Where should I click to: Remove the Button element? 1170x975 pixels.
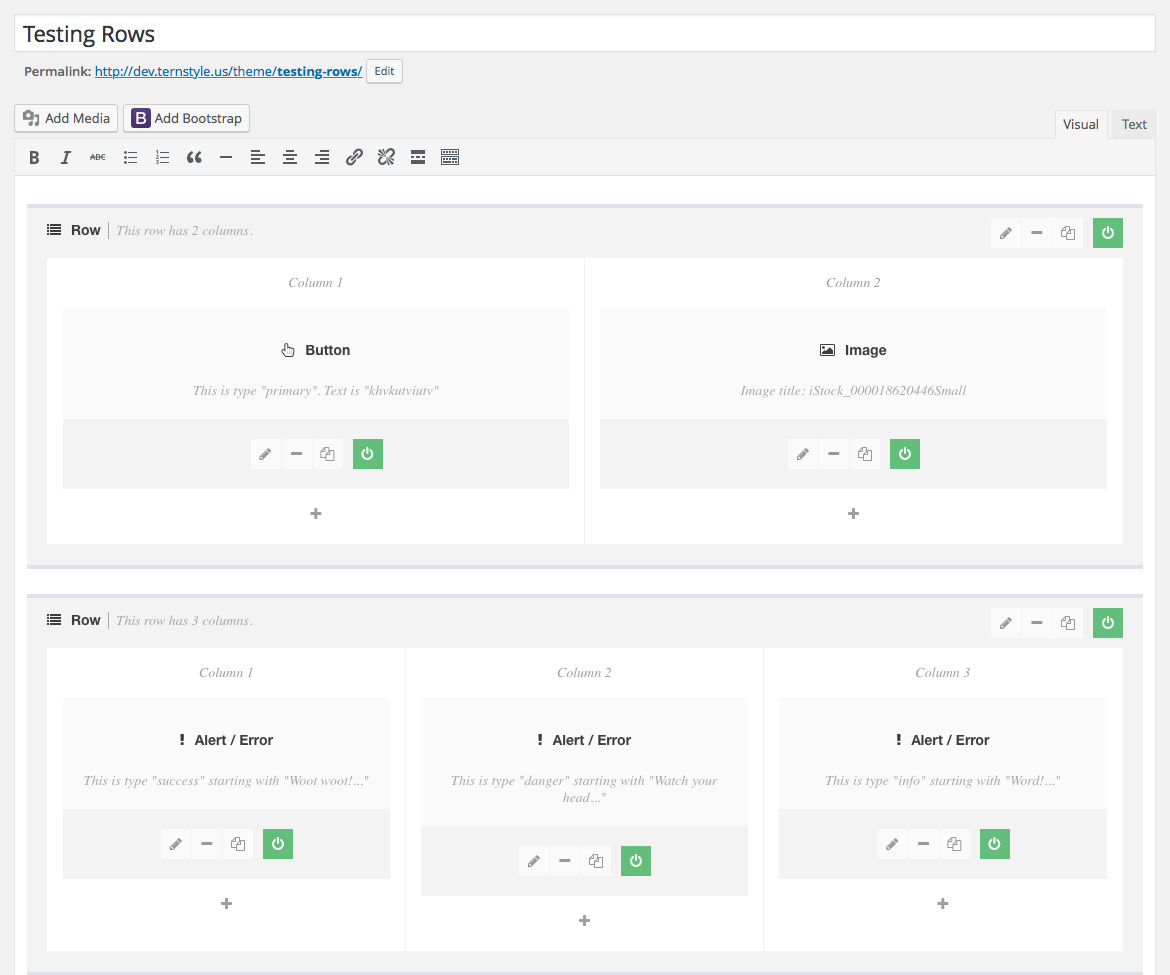[296, 454]
